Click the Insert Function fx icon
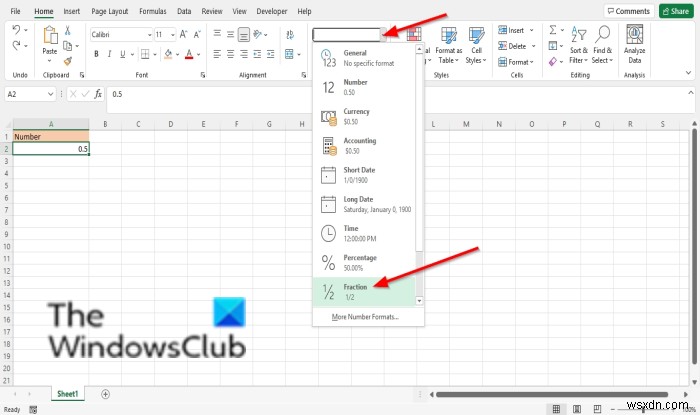The image size is (700, 415). click(98, 94)
